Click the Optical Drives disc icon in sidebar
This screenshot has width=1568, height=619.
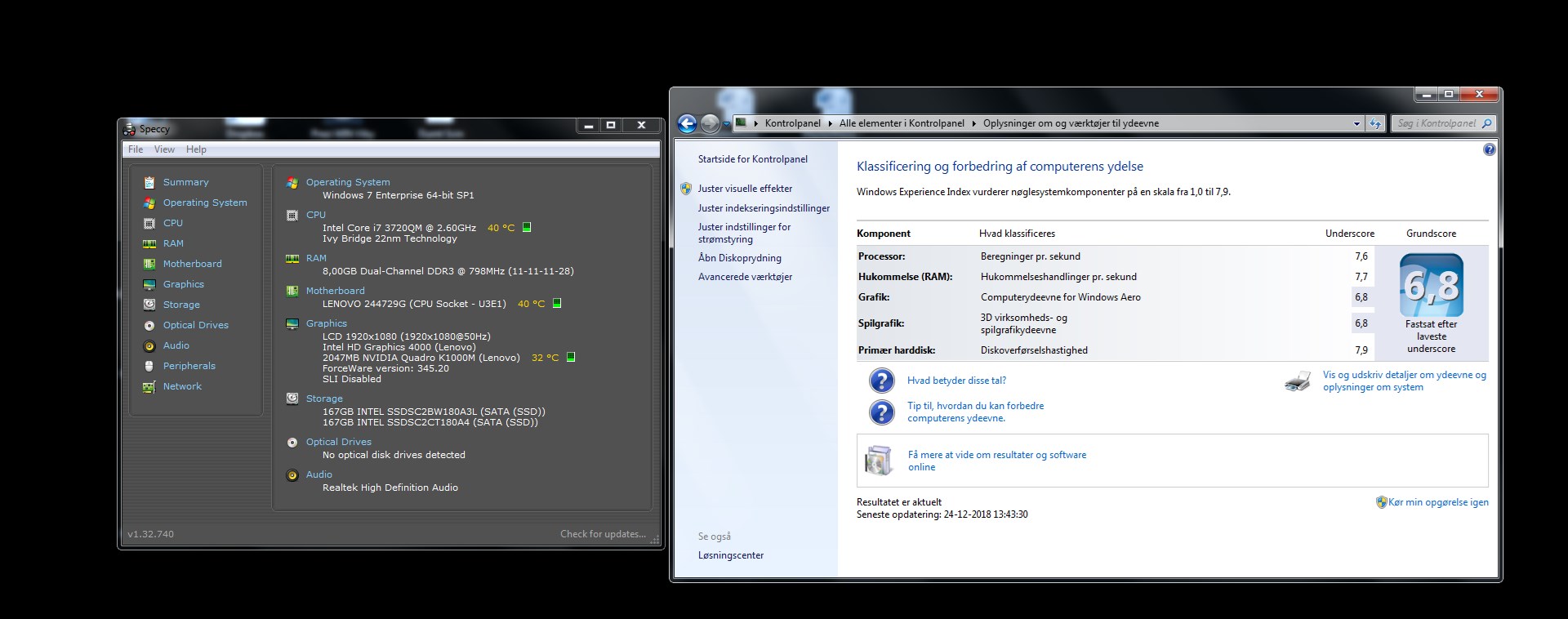click(149, 325)
